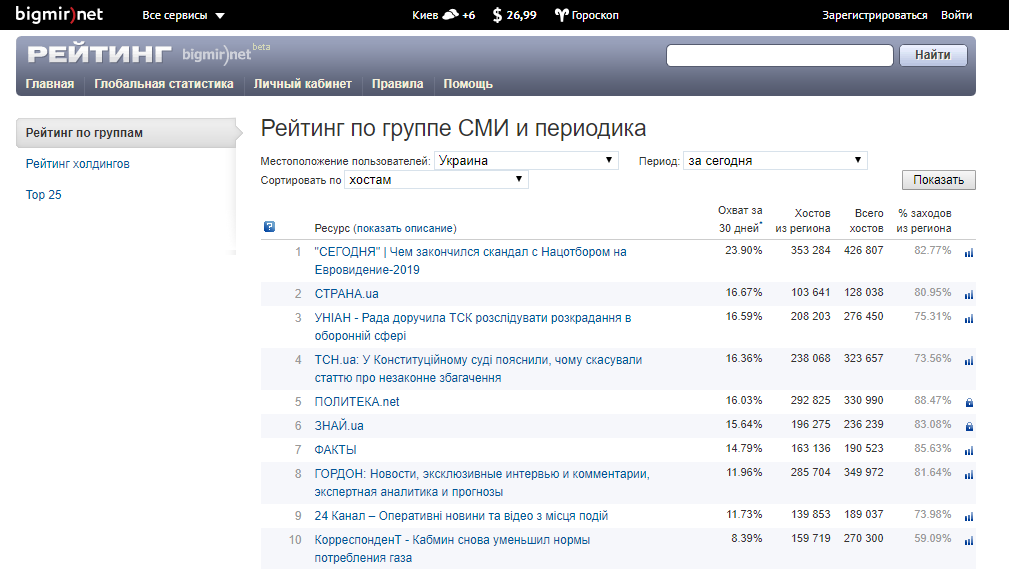This screenshot has height=569, width=1009.
Task: Open Личный кабинет menu item
Action: [x=302, y=84]
